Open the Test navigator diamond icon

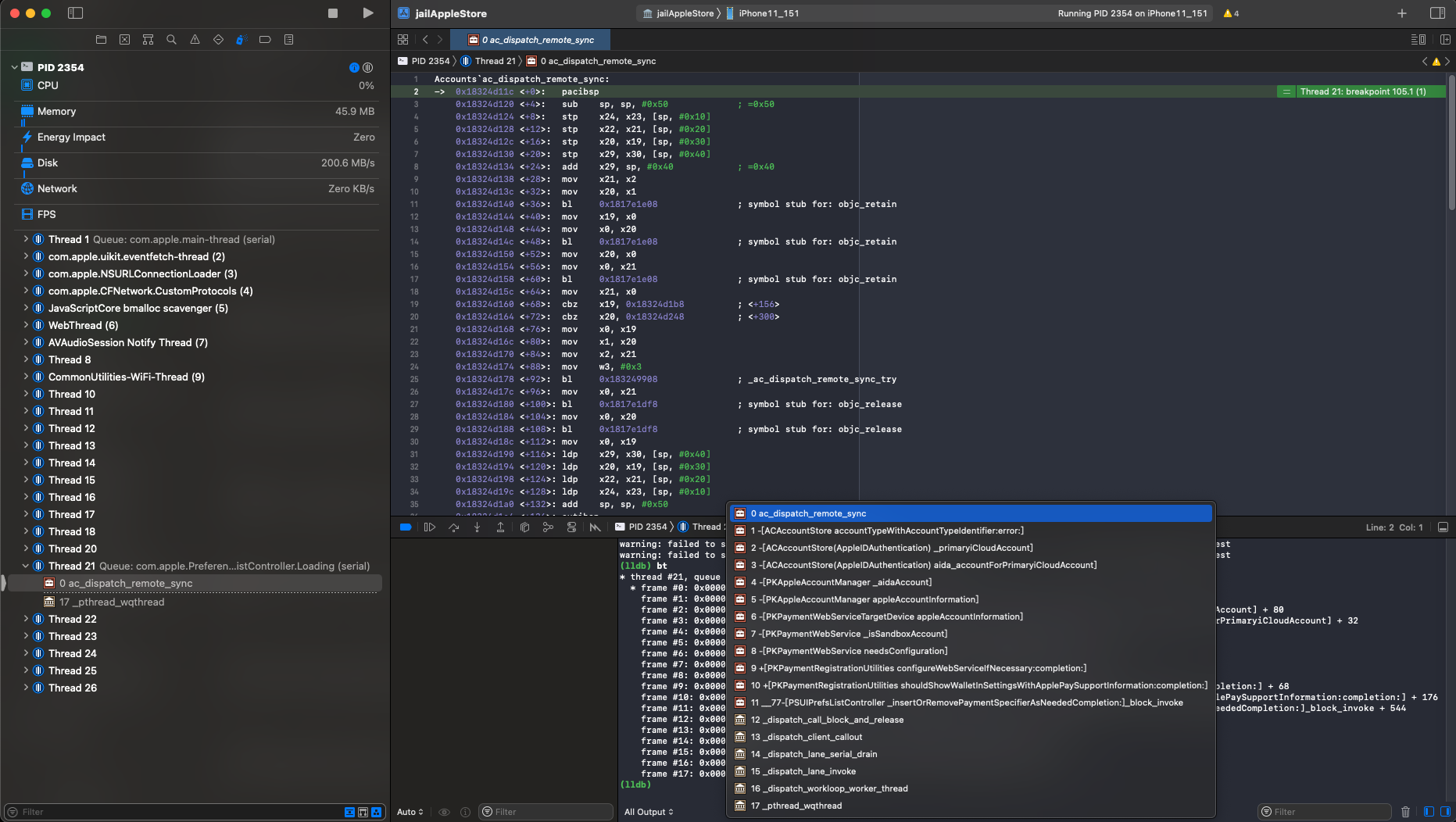[x=218, y=39]
